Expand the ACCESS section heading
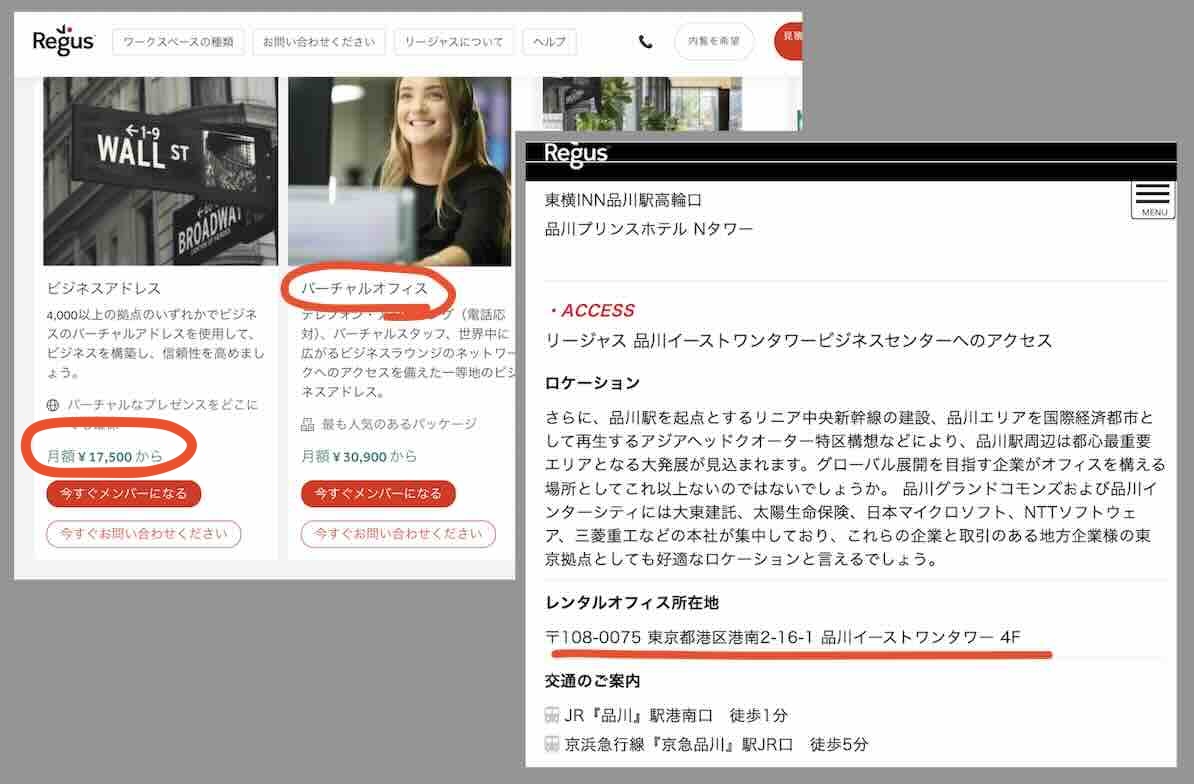 [598, 310]
